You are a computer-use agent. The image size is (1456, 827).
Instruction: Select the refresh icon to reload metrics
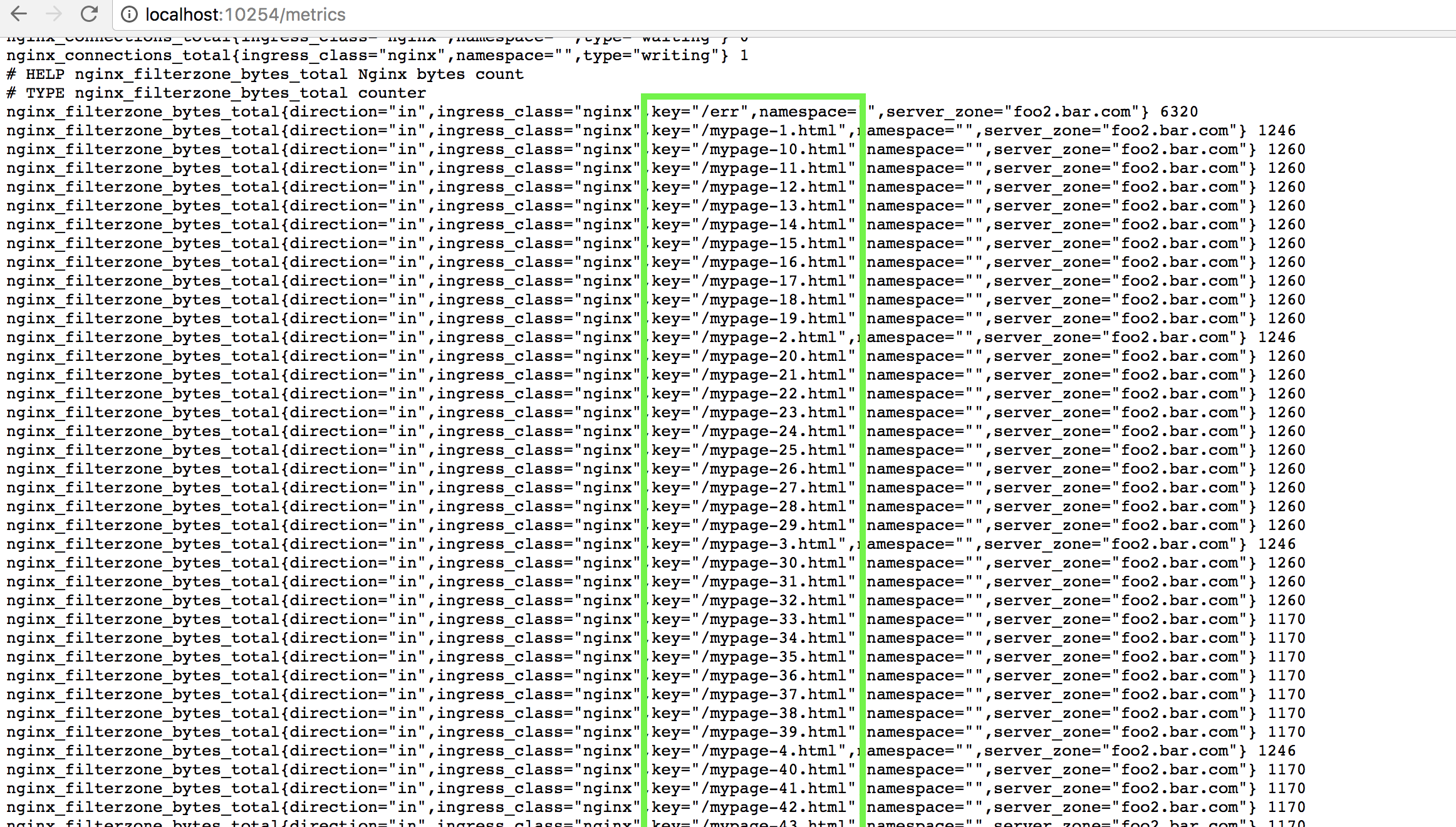(90, 14)
